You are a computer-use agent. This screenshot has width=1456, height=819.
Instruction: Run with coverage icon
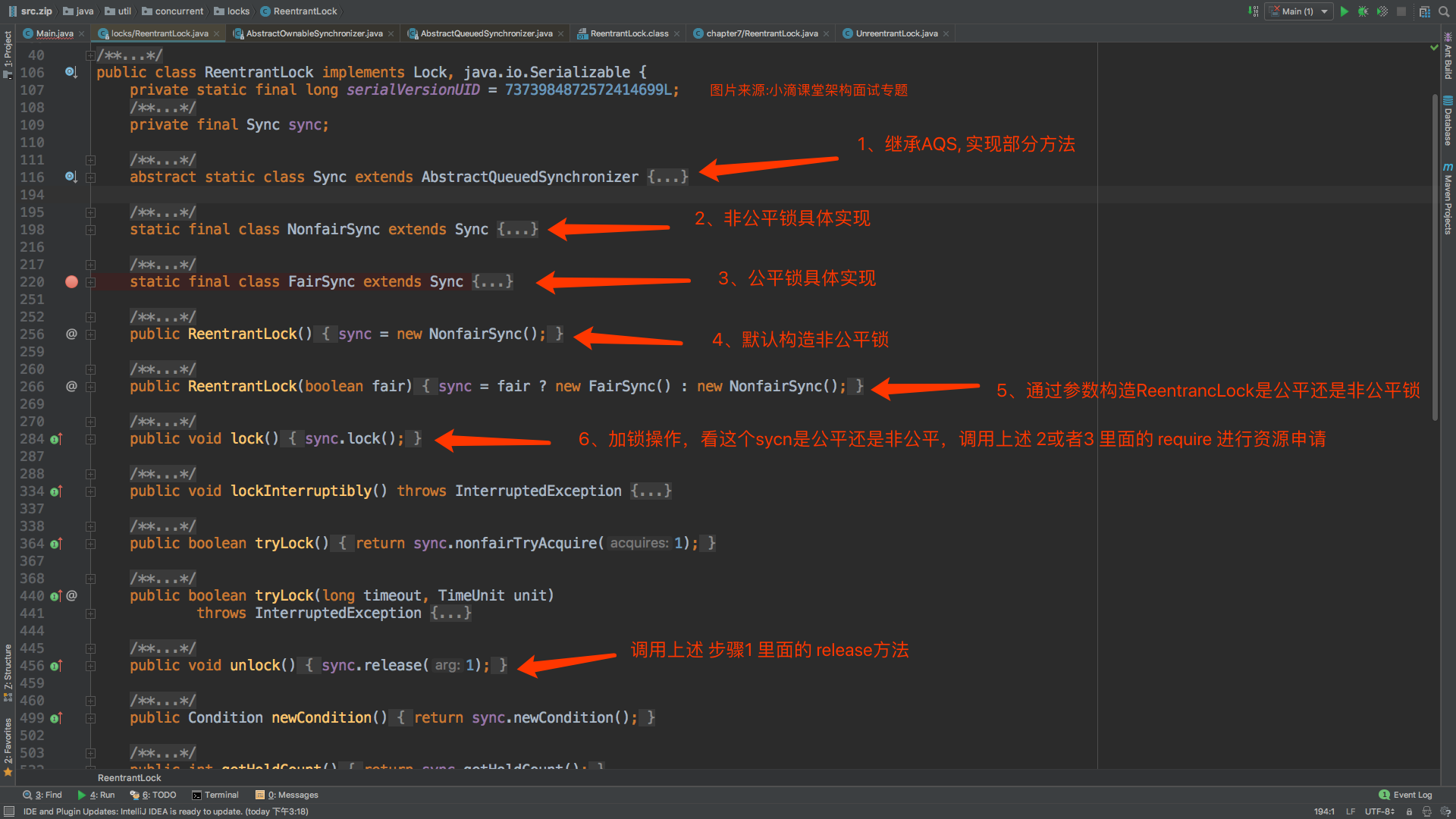coord(1382,11)
